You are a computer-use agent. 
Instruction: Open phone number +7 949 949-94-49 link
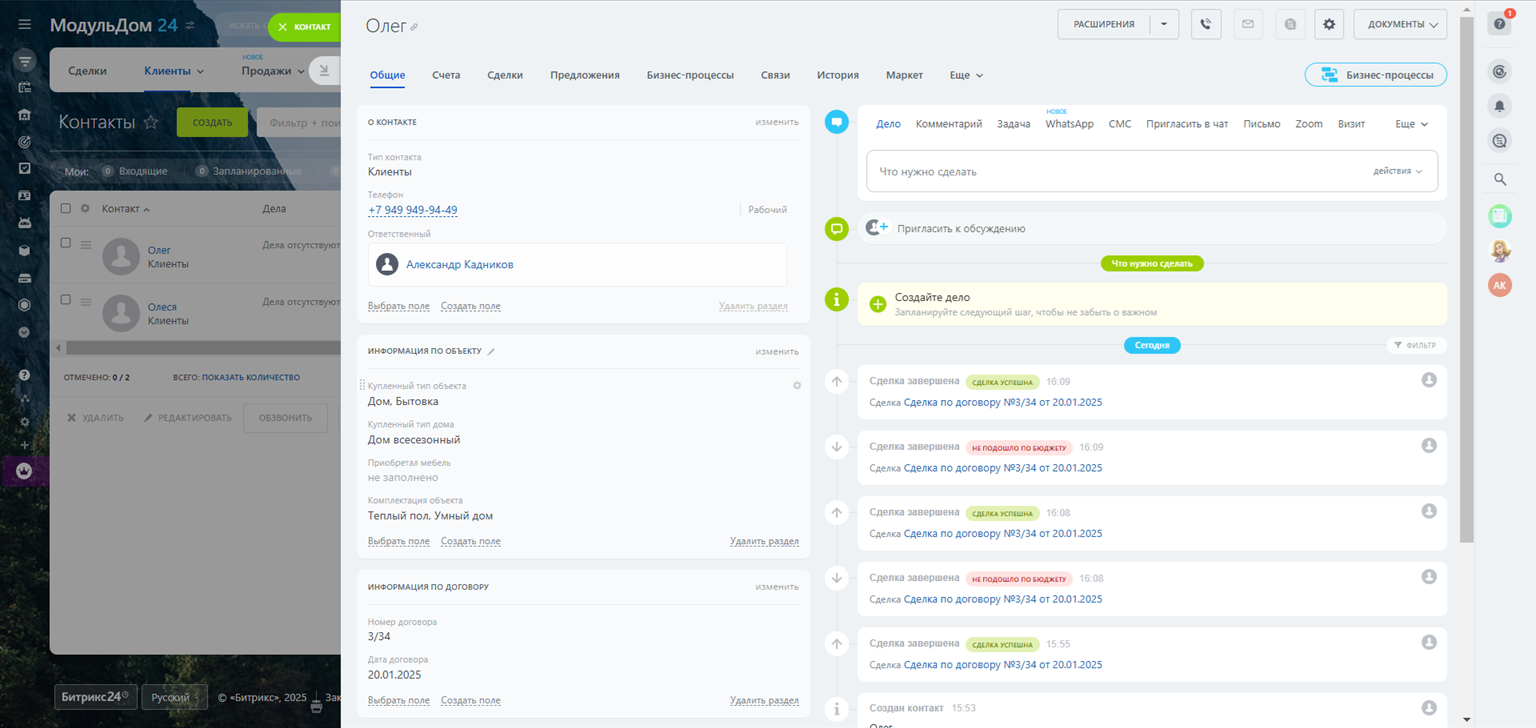413,210
